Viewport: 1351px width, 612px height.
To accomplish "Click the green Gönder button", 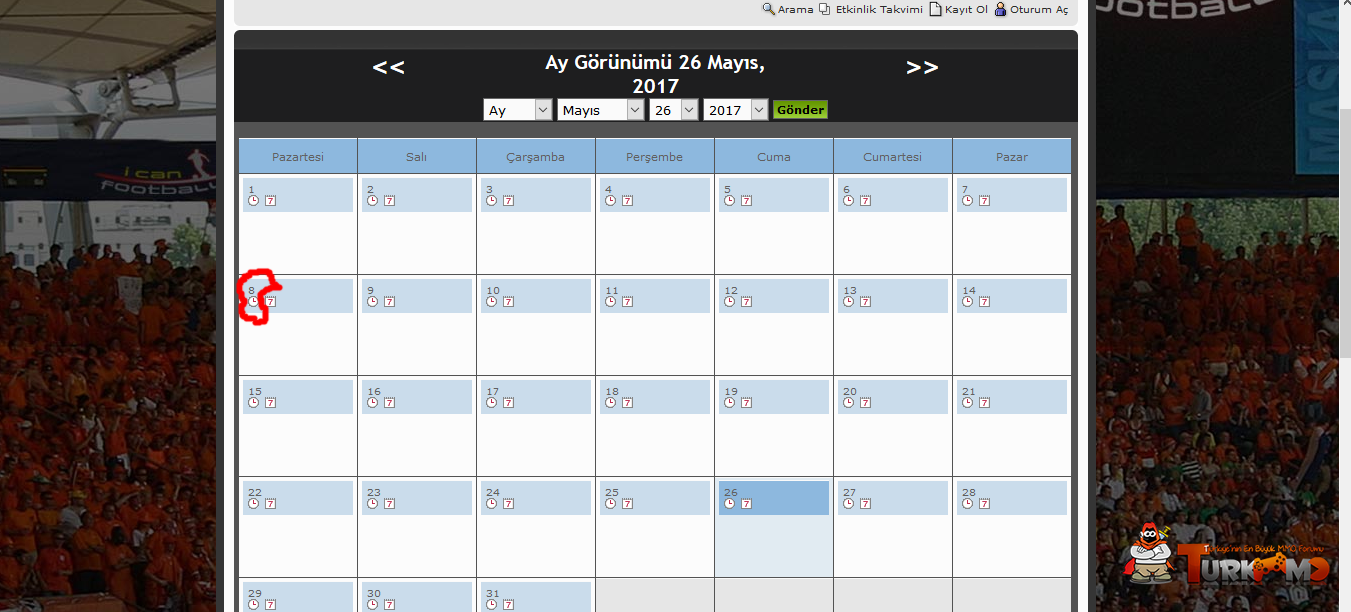I will pos(800,110).
